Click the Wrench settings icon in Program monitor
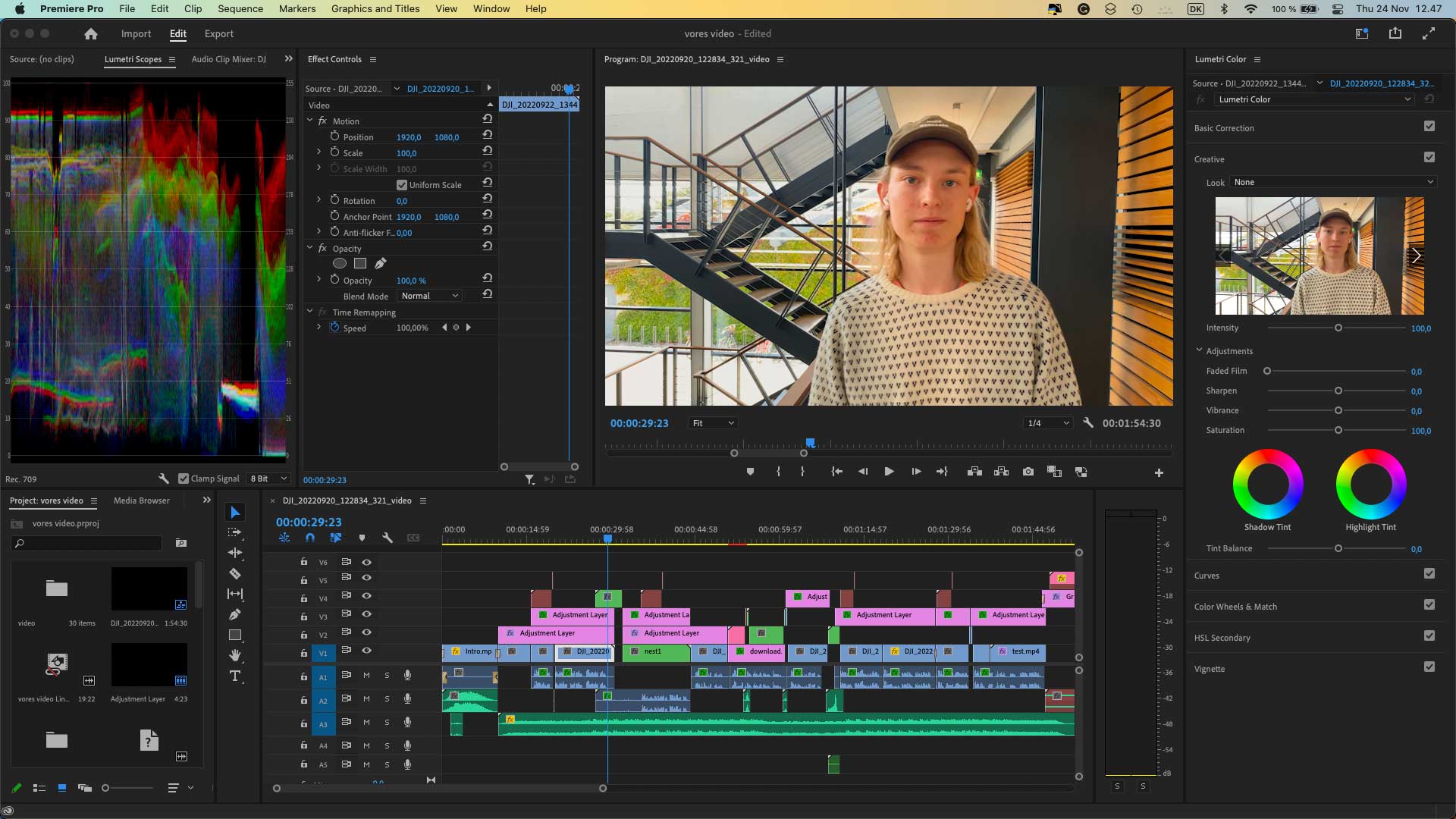 click(1086, 423)
